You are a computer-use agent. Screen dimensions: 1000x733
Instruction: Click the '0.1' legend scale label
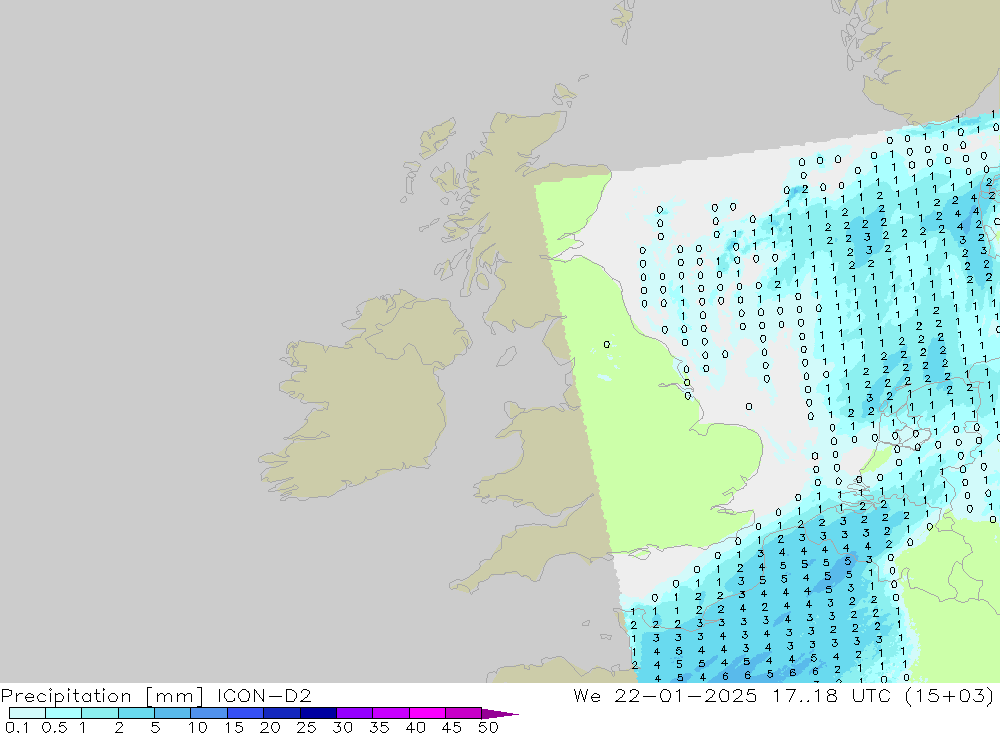17,727
